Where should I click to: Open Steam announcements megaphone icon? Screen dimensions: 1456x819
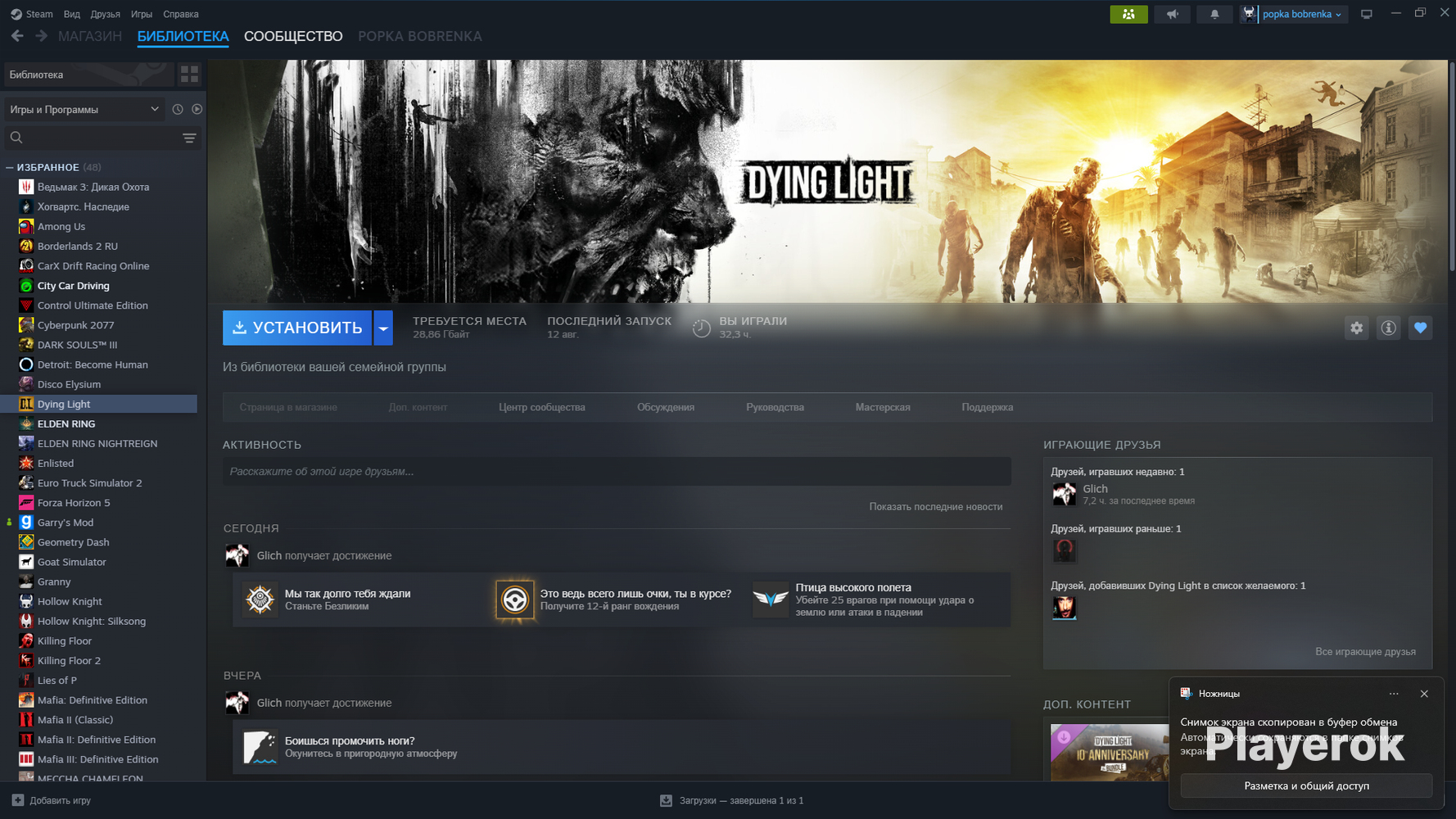click(1172, 14)
